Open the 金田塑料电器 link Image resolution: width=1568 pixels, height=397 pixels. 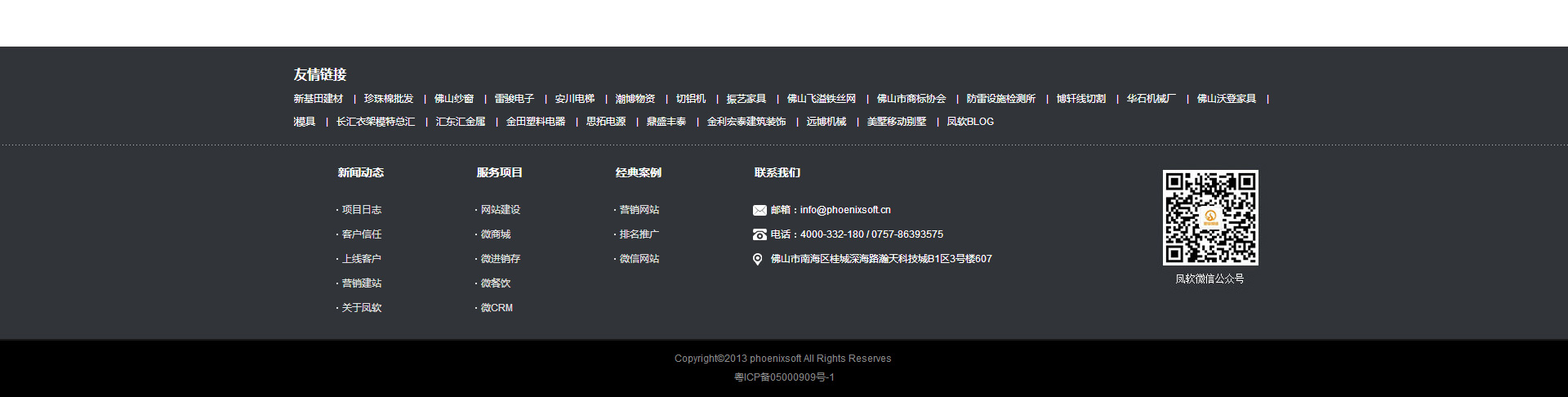coord(536,122)
